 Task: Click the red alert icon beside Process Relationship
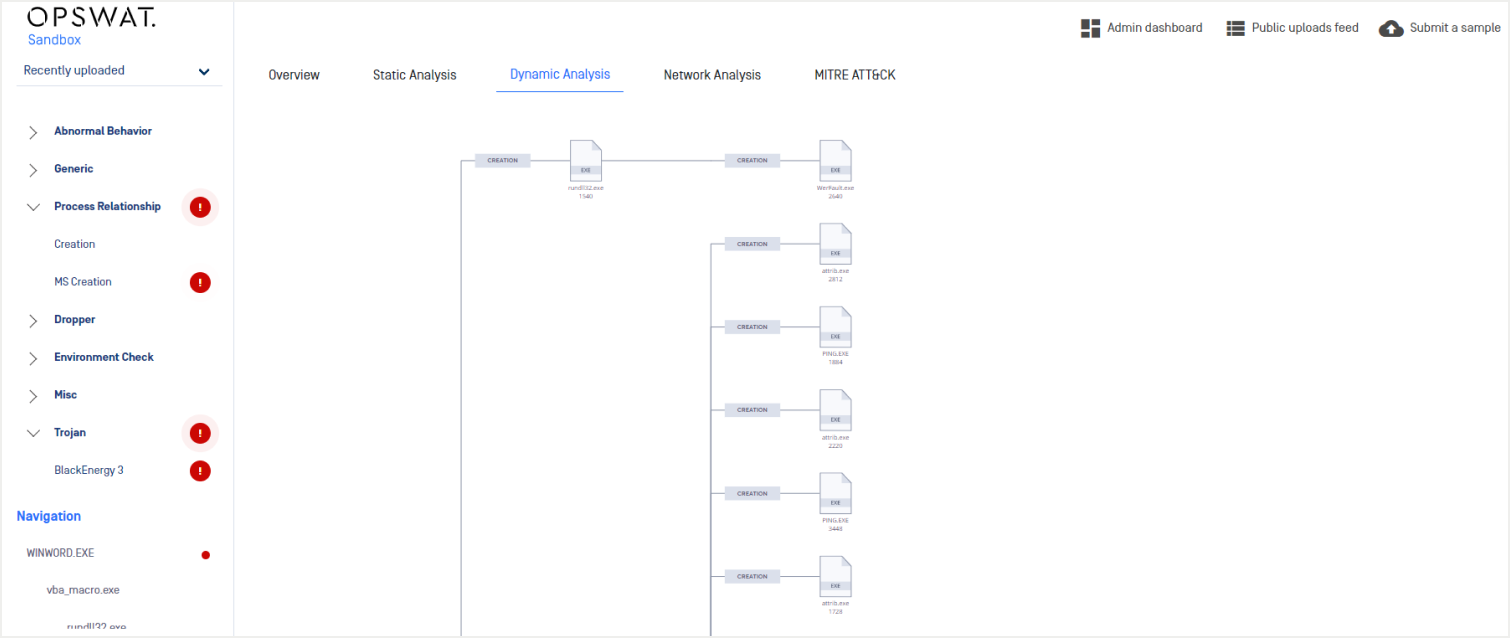point(200,207)
